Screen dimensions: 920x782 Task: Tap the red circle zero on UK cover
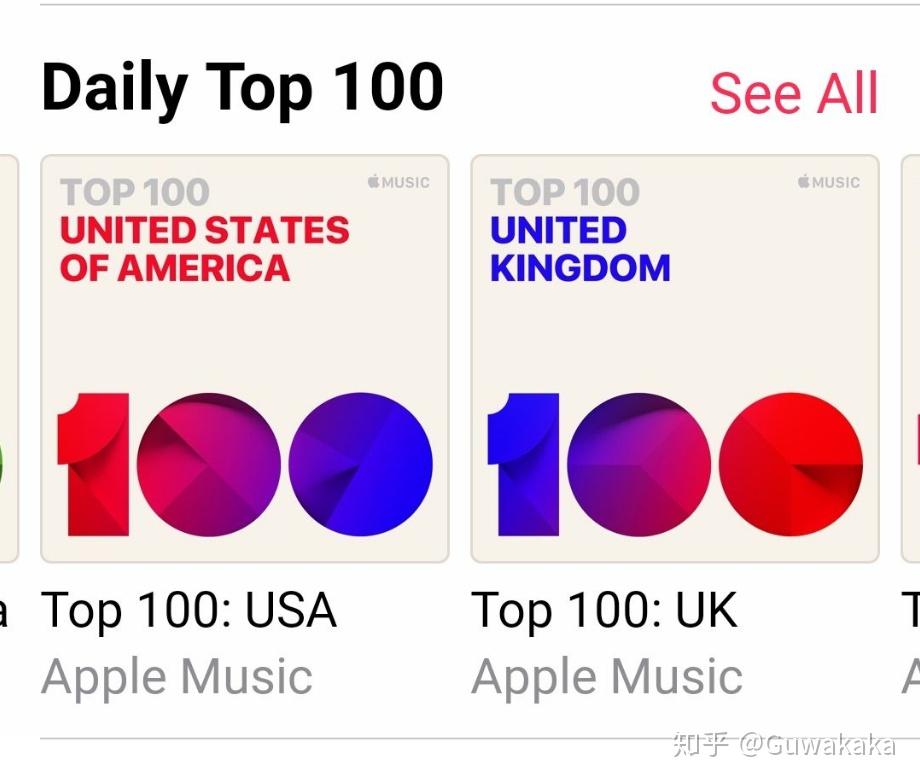[x=790, y=464]
